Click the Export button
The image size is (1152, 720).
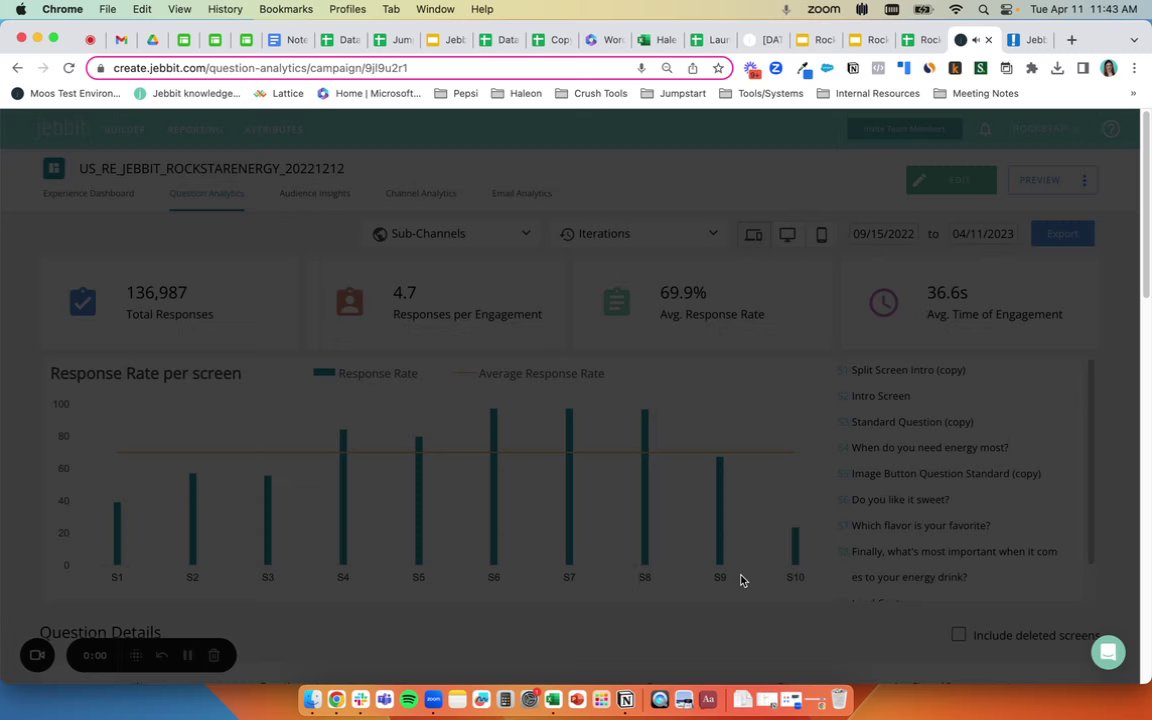tap(1062, 234)
